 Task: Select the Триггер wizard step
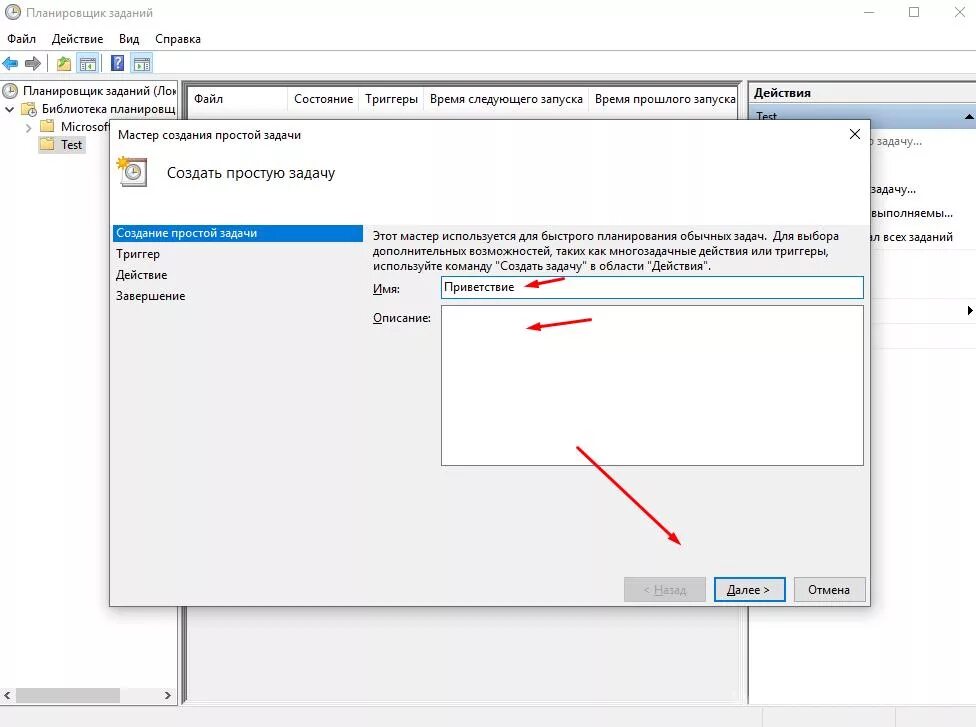click(138, 254)
